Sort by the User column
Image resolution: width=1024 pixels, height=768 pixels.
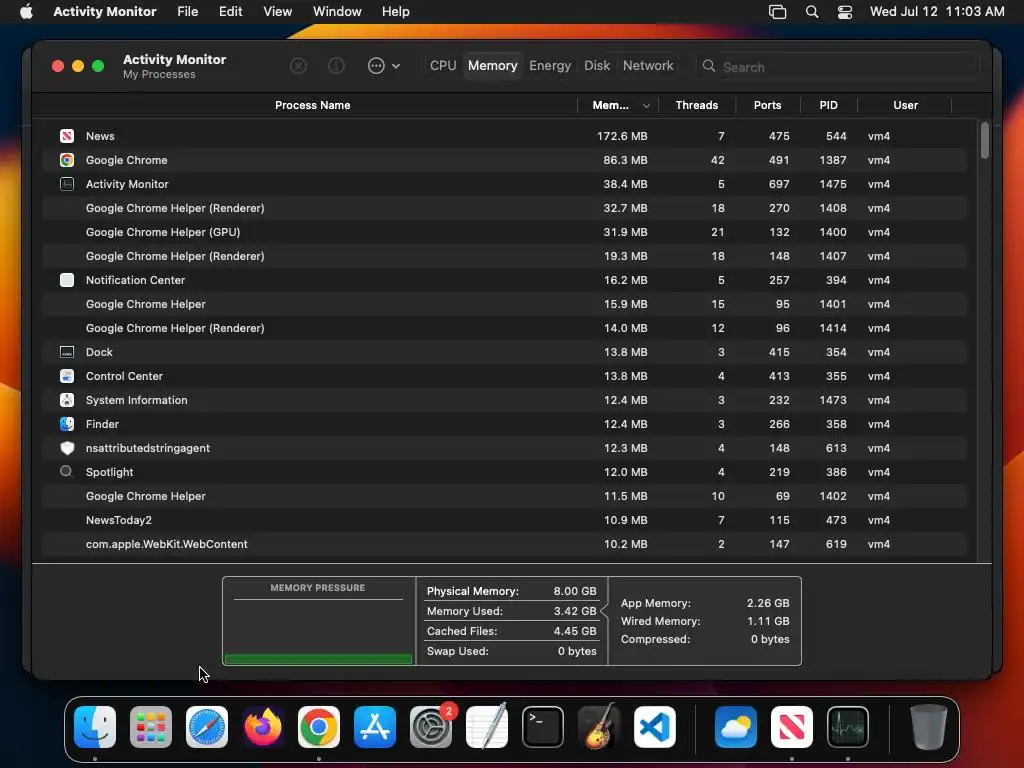tap(905, 105)
